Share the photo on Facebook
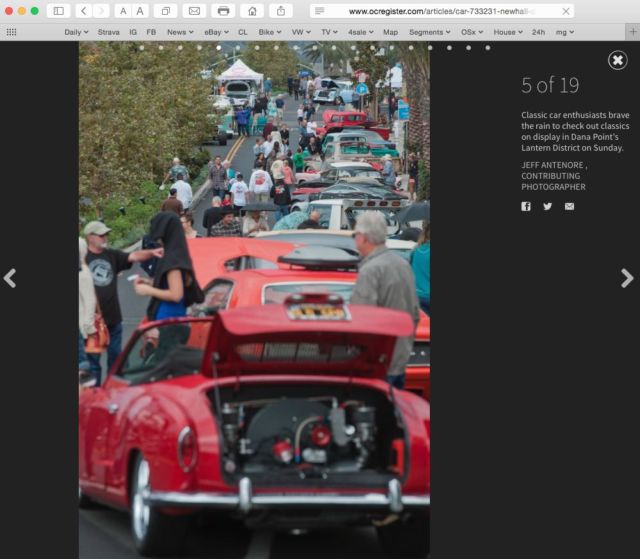Screen dimensions: 640x559 (x=526, y=206)
